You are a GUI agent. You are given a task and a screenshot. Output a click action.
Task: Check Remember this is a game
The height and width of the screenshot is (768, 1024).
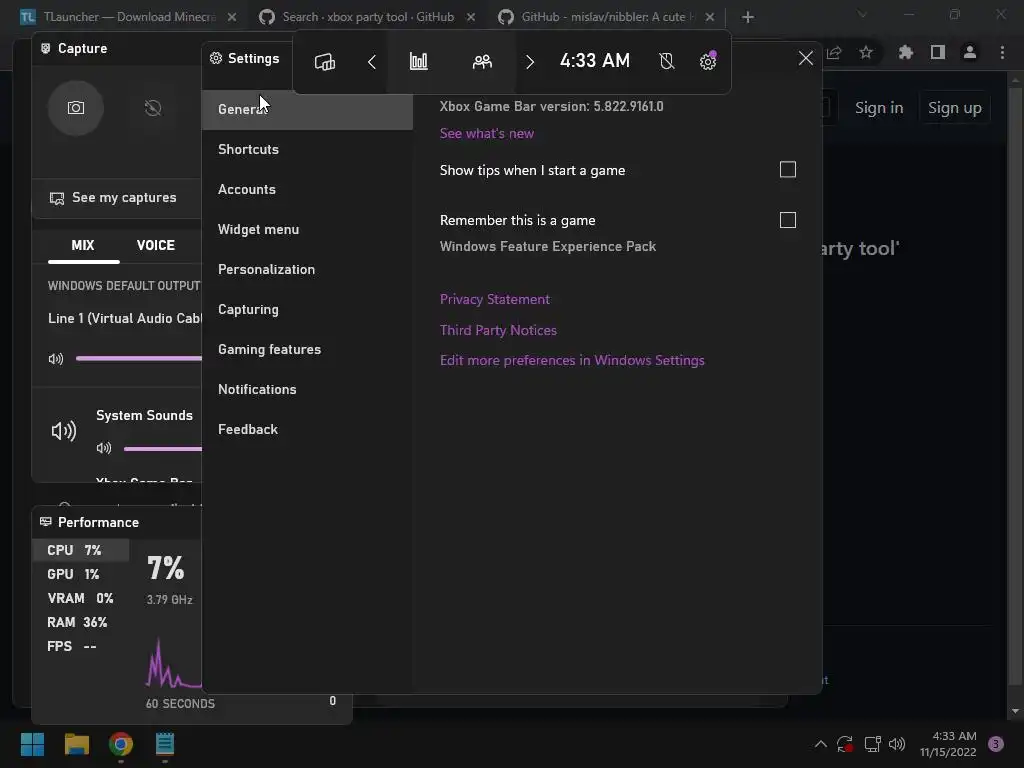pyautogui.click(x=788, y=220)
